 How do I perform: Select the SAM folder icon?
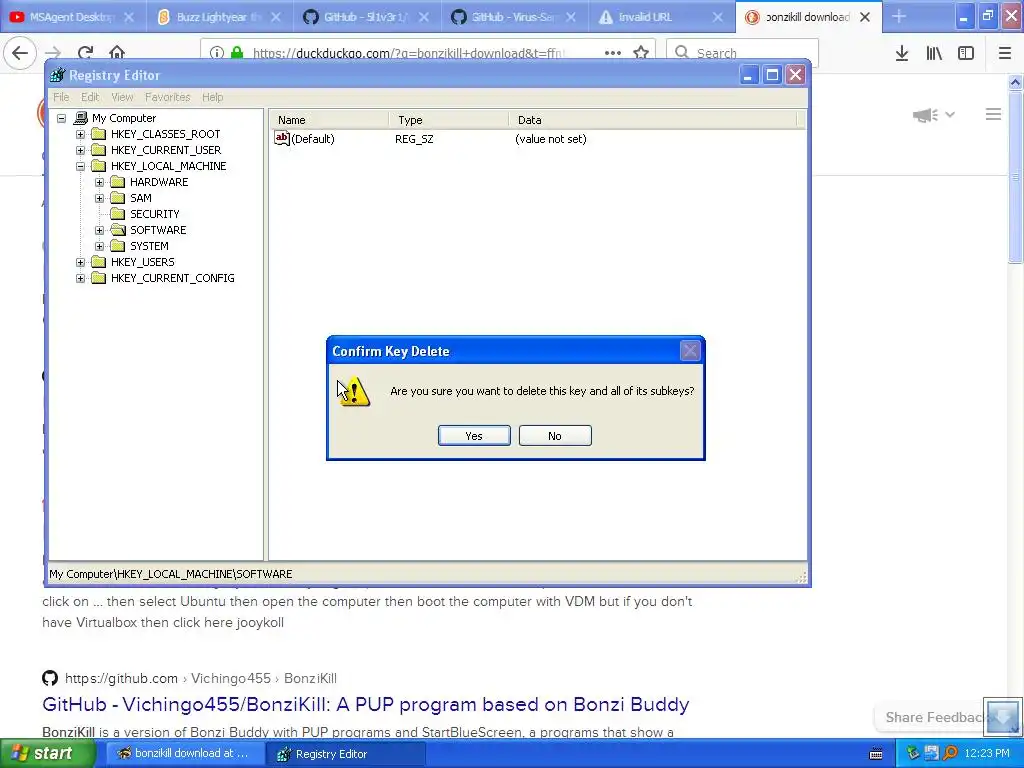pos(118,198)
